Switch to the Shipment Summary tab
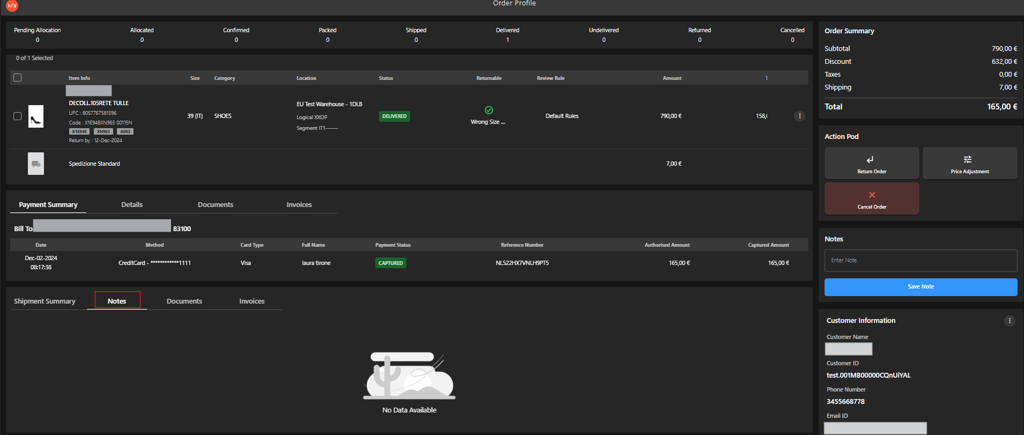This screenshot has height=435, width=1024. (x=44, y=301)
